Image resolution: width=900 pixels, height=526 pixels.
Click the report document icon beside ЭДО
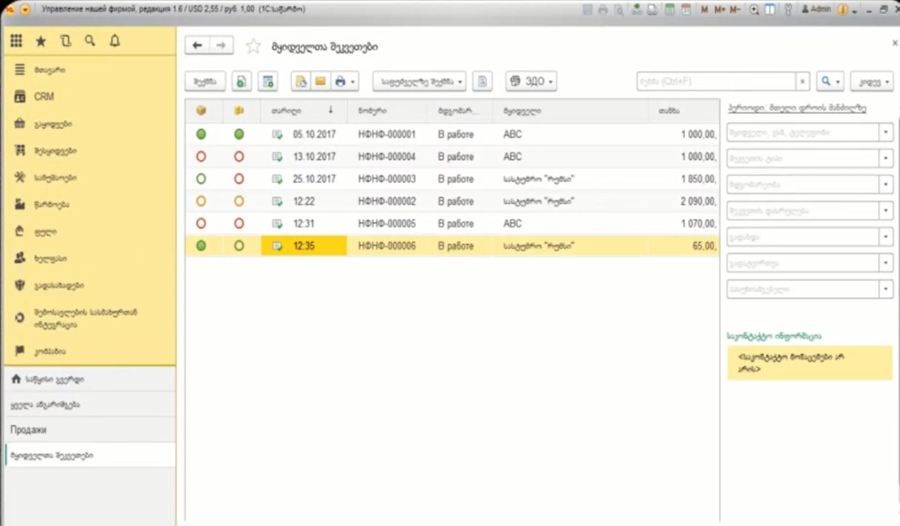[x=483, y=81]
